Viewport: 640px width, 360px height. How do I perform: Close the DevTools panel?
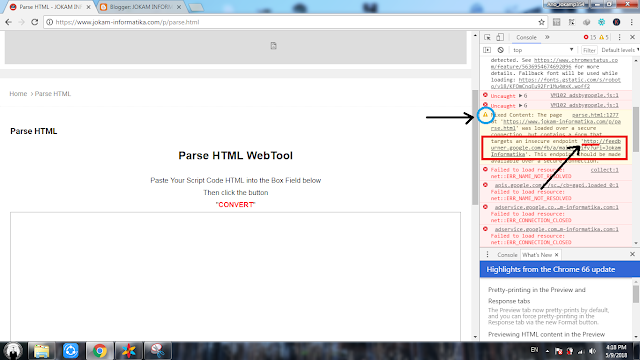[x=632, y=37]
